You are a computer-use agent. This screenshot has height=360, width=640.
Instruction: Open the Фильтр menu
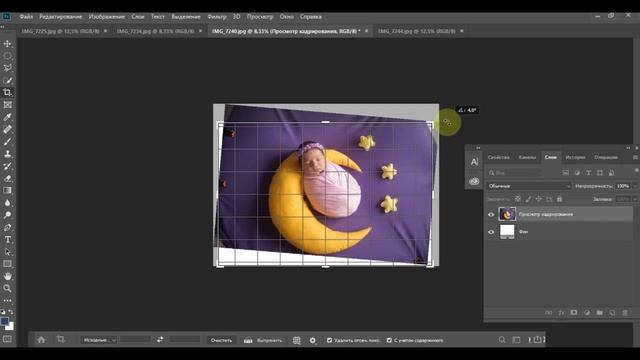pyautogui.click(x=217, y=17)
